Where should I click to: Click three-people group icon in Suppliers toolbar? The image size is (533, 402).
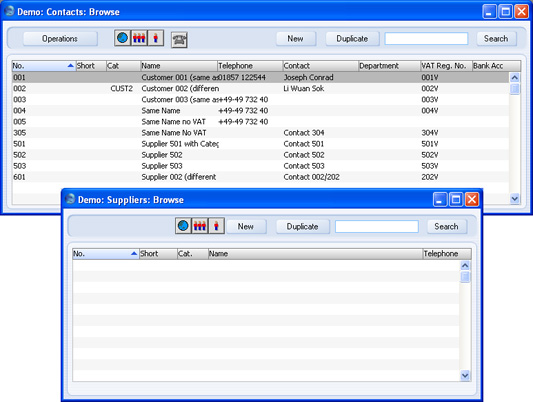[200, 226]
